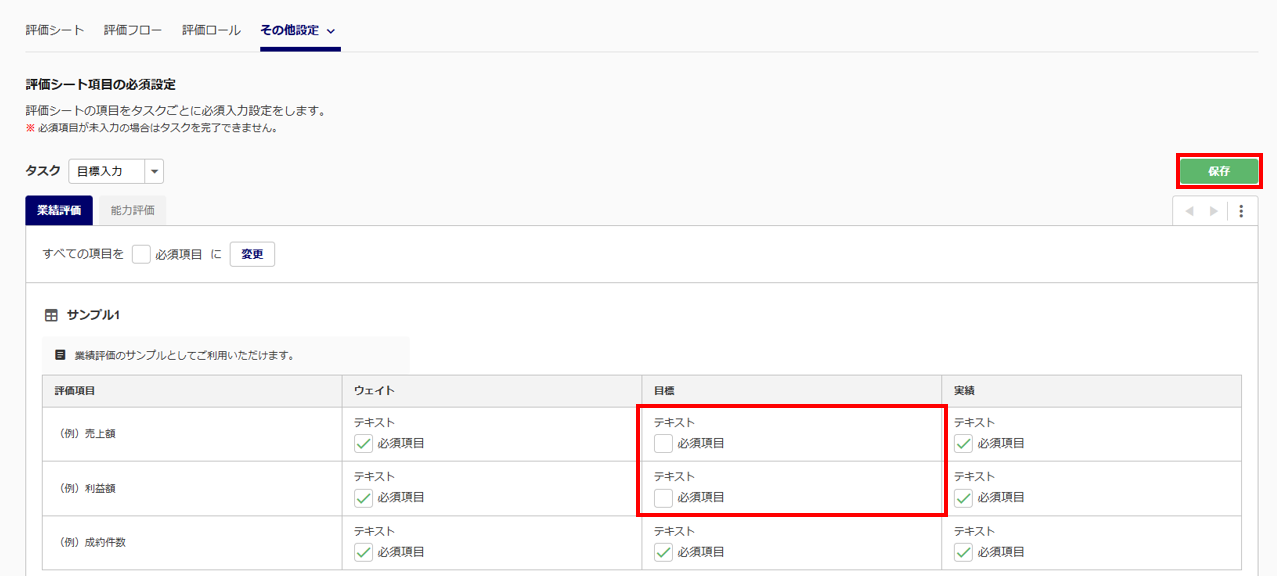Select the （例）利益額 row label
Screen dimensions: 1277x576
pos(88,488)
